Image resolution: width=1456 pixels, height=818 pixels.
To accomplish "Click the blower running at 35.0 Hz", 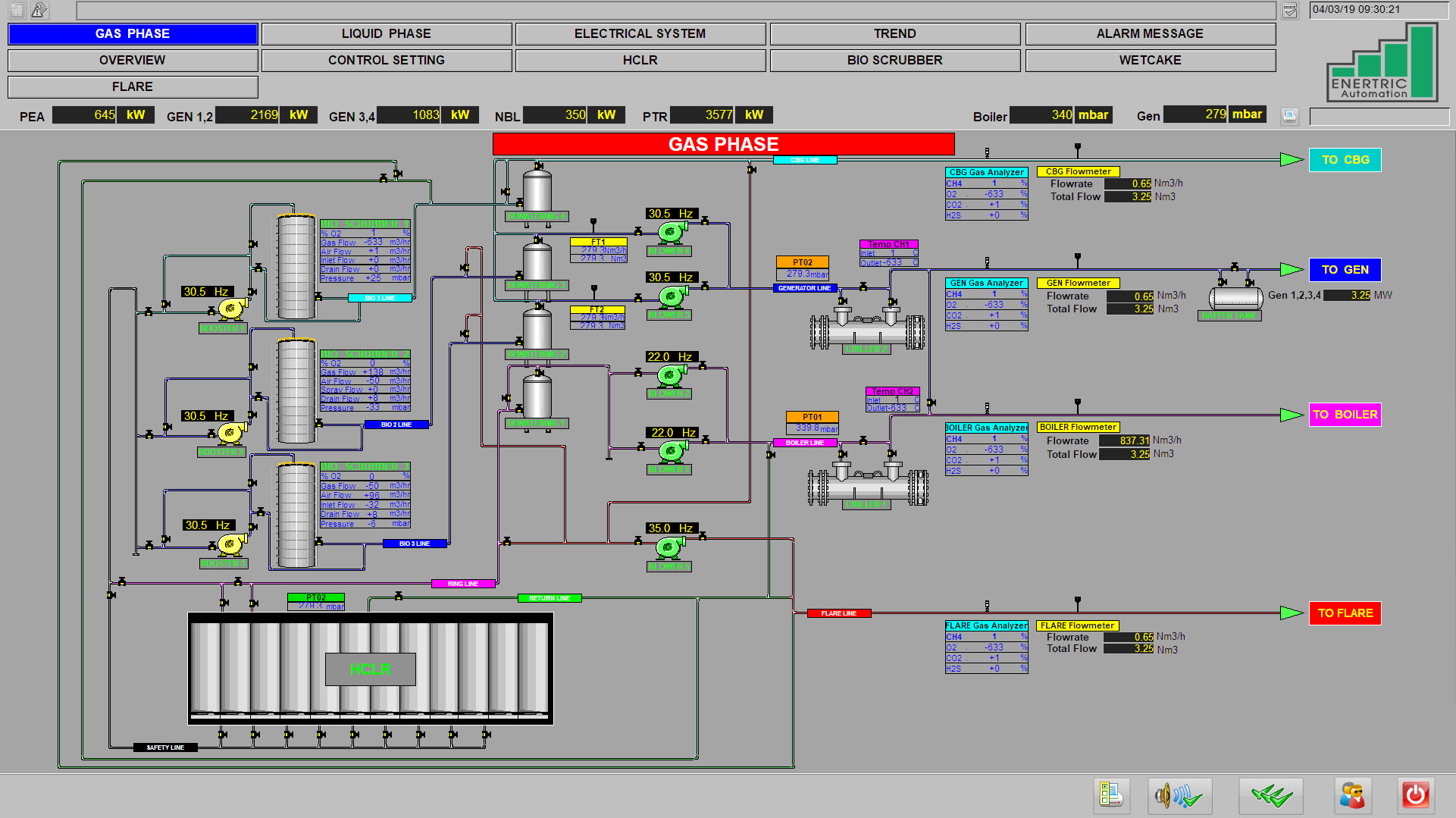I will pos(669,547).
